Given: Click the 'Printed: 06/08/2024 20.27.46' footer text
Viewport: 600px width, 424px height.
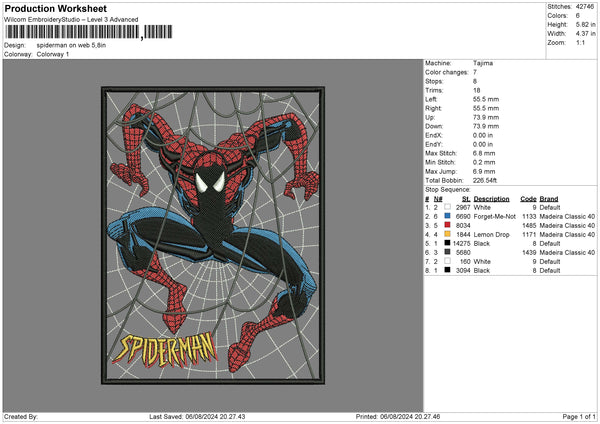Looking at the screenshot, I should [398, 416].
